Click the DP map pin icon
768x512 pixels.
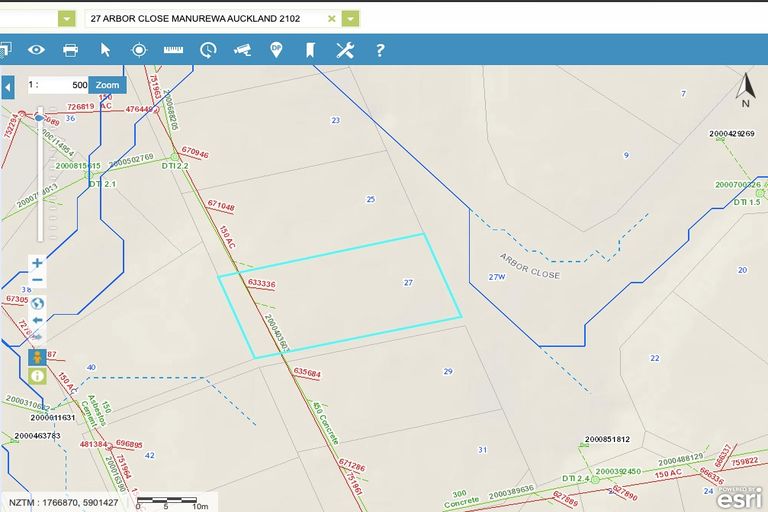[276, 50]
